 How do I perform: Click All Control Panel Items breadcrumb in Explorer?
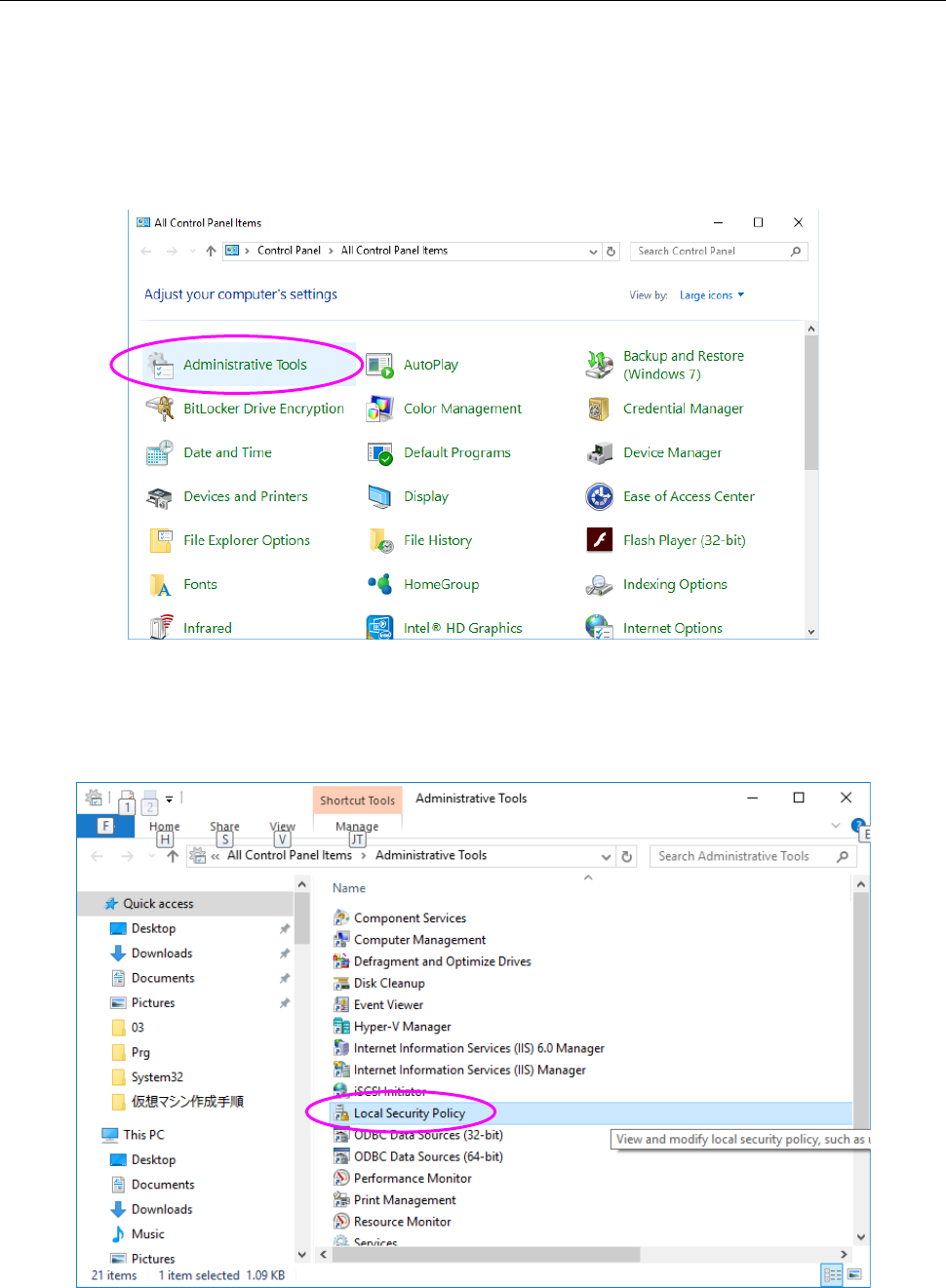290,855
